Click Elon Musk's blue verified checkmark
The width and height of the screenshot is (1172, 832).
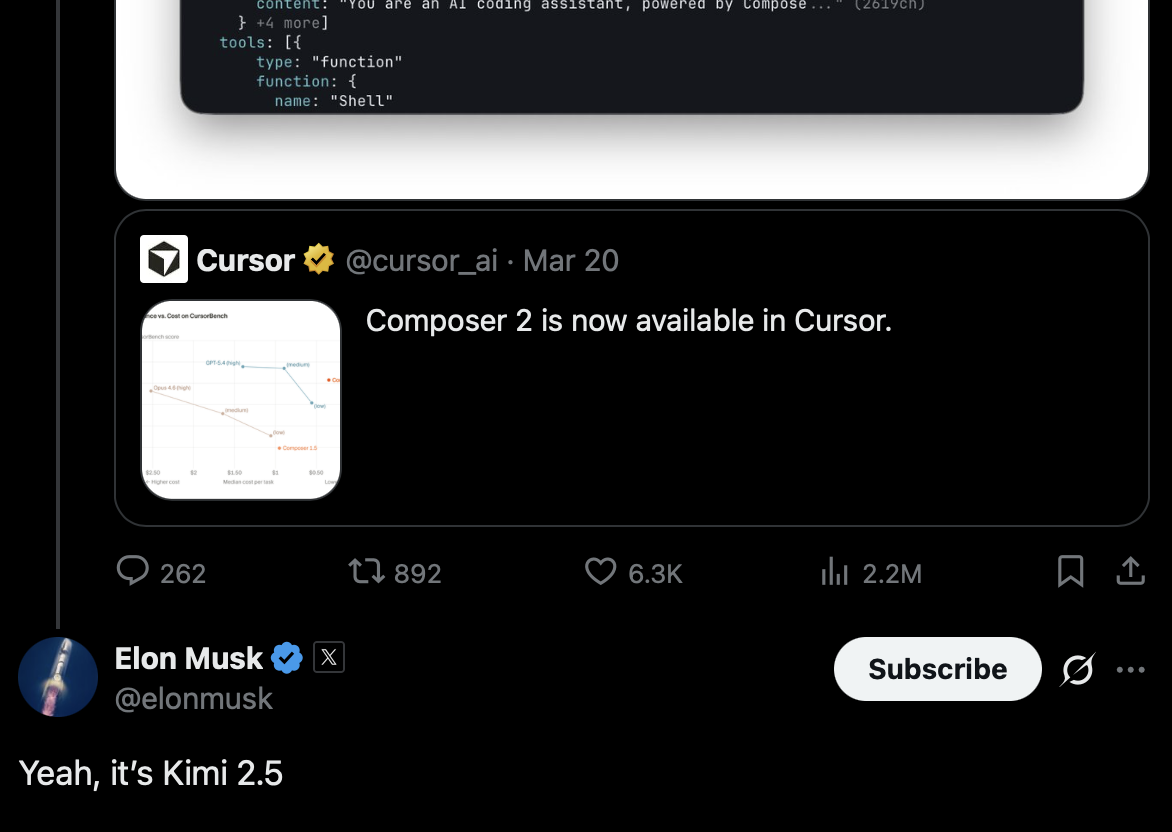287,658
